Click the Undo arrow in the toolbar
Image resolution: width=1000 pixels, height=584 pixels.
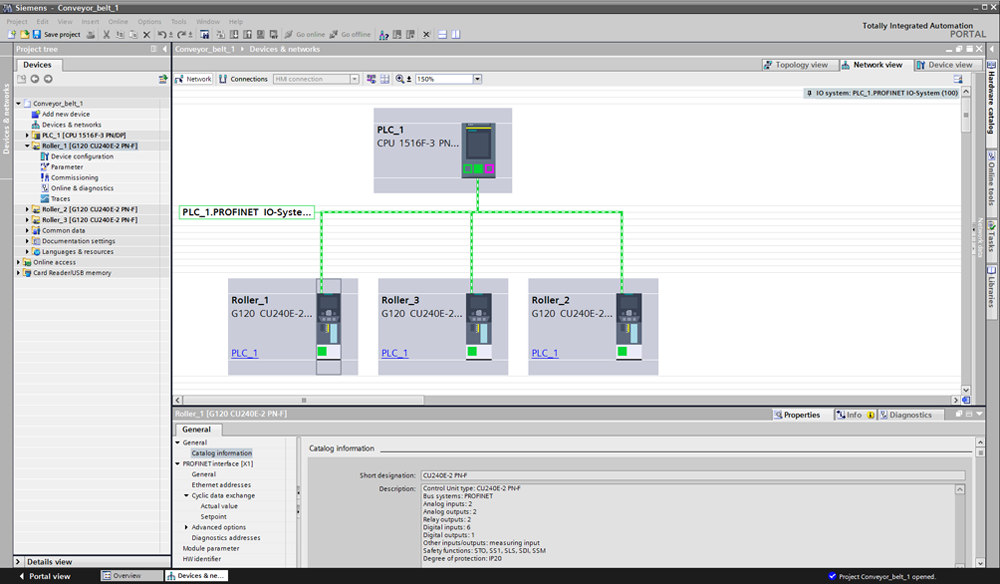tap(162, 34)
